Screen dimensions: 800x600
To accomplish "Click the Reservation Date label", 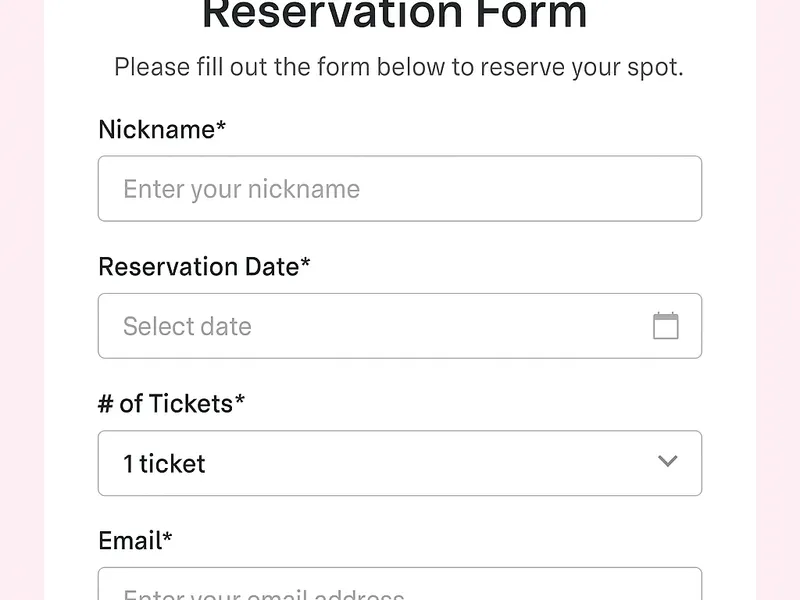I will coord(198,266).
